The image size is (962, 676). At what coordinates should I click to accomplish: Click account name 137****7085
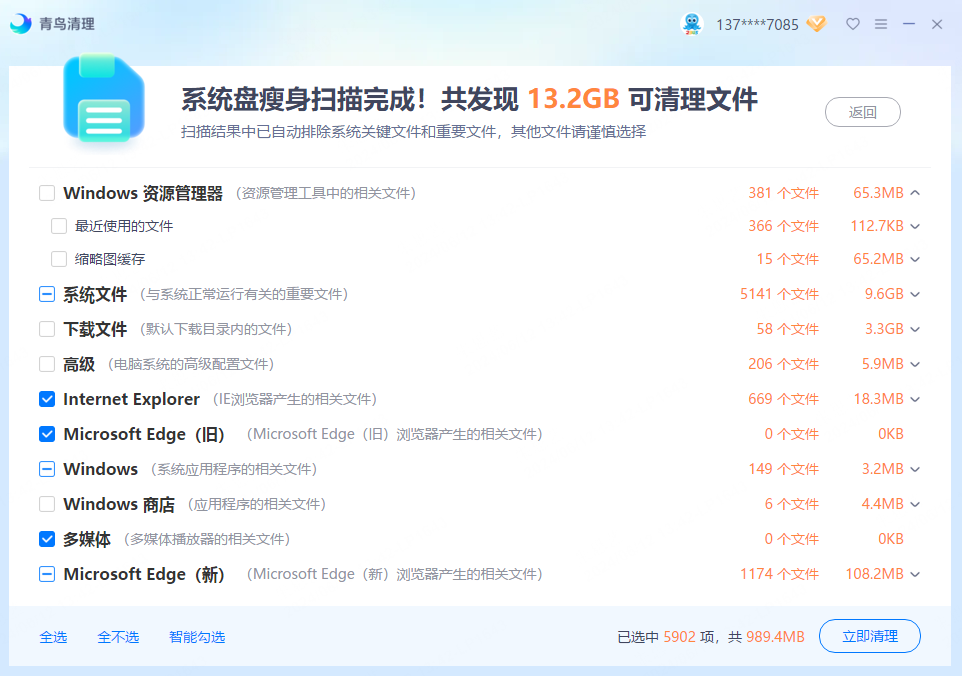click(757, 25)
